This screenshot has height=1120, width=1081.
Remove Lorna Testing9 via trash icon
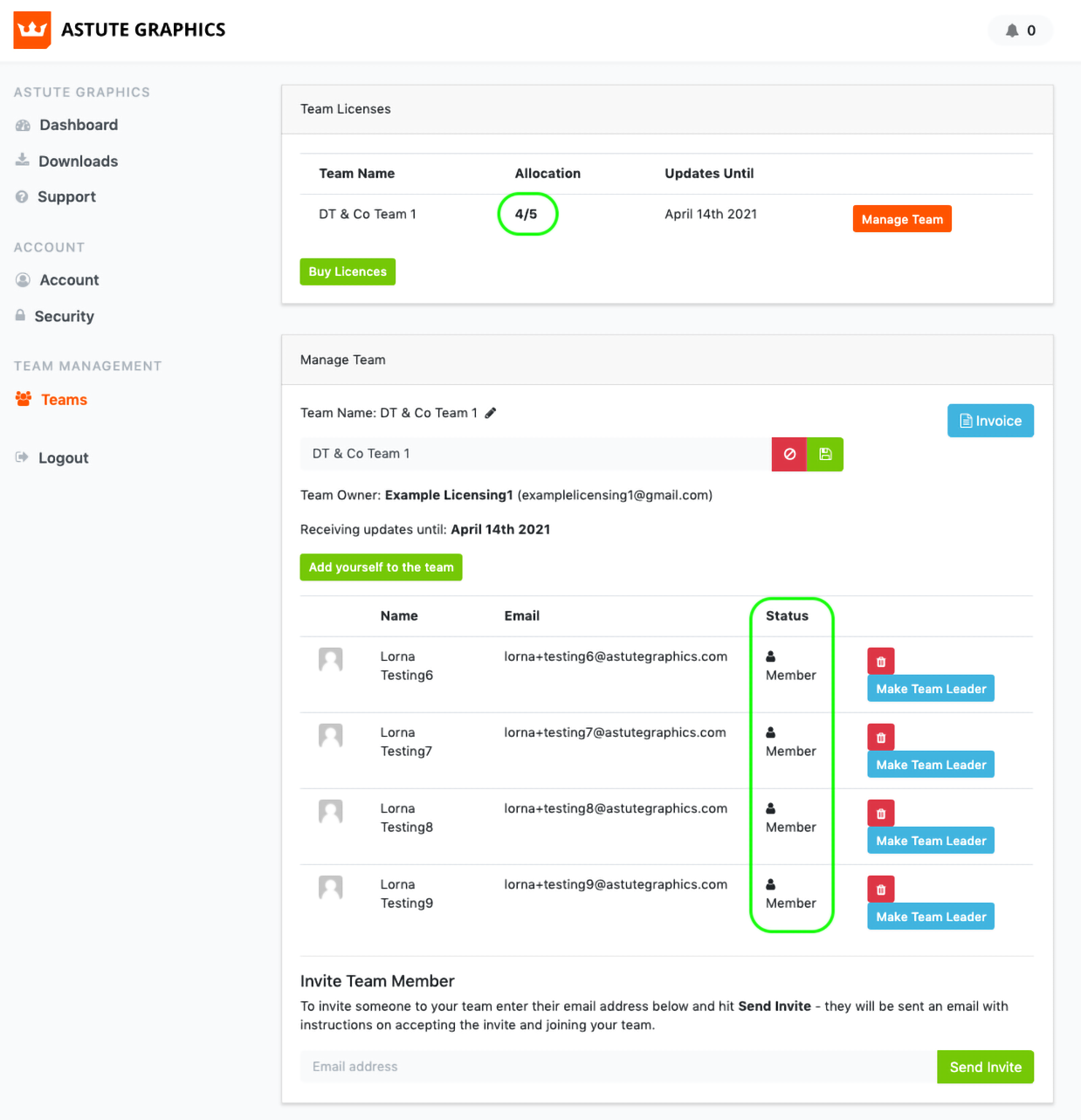(880, 890)
